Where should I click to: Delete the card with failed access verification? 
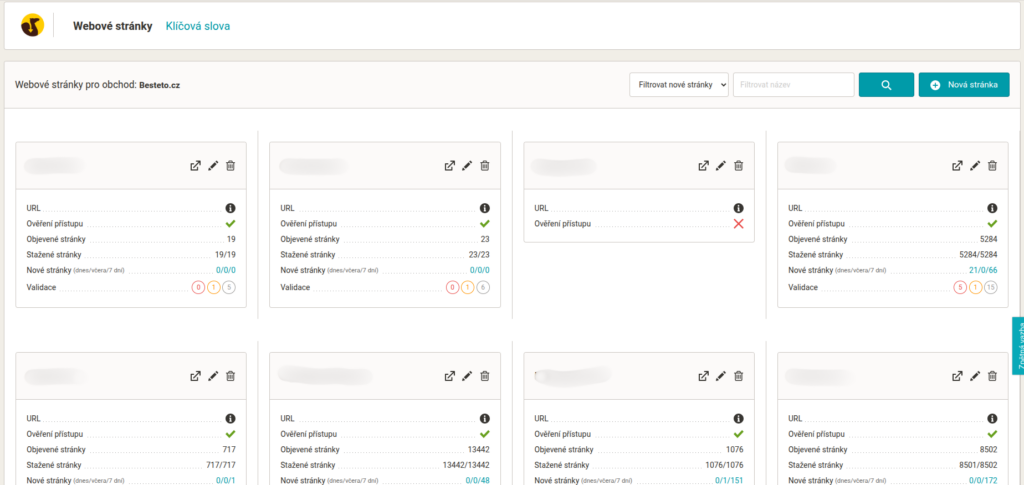click(739, 166)
